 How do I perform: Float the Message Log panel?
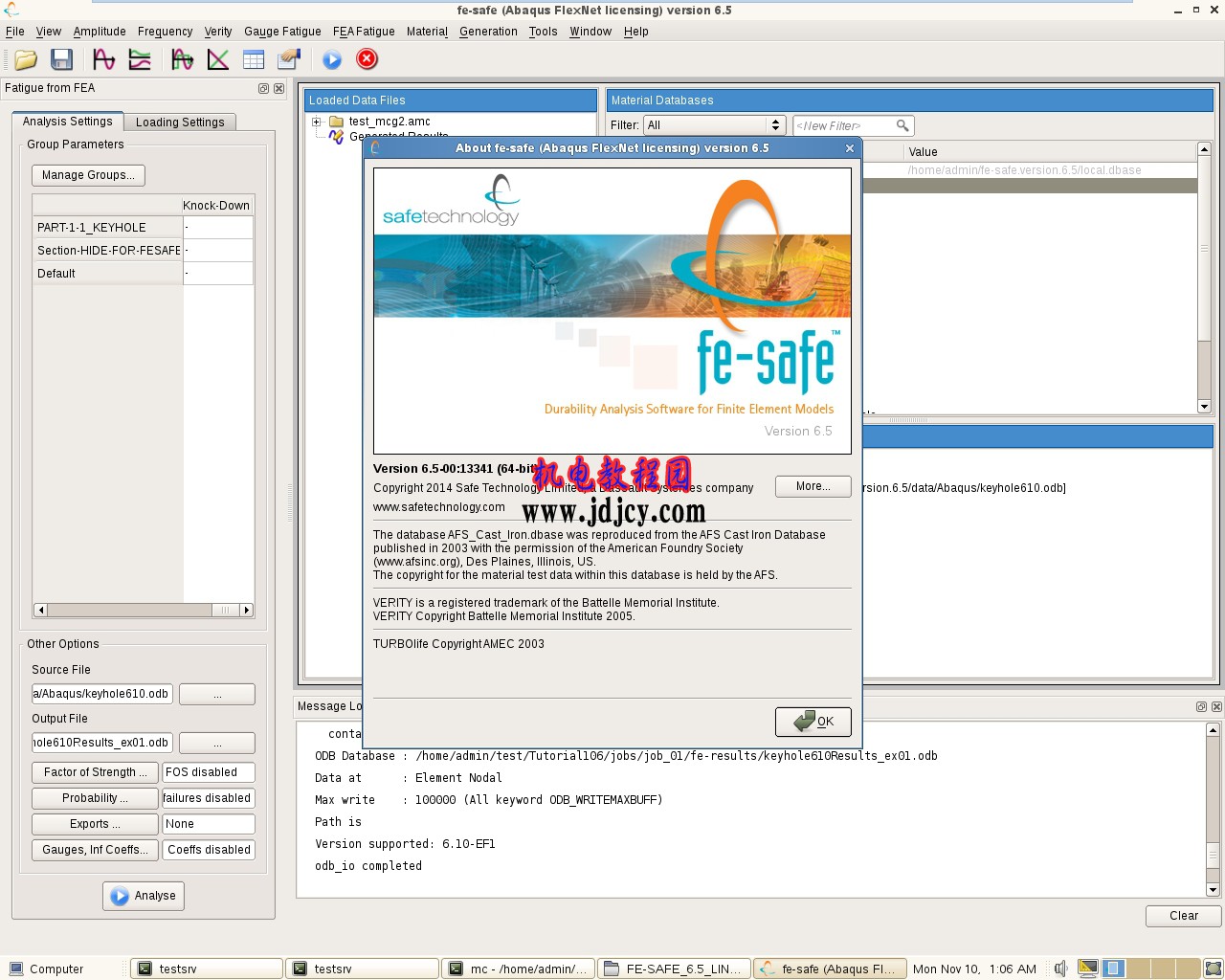(x=1201, y=706)
